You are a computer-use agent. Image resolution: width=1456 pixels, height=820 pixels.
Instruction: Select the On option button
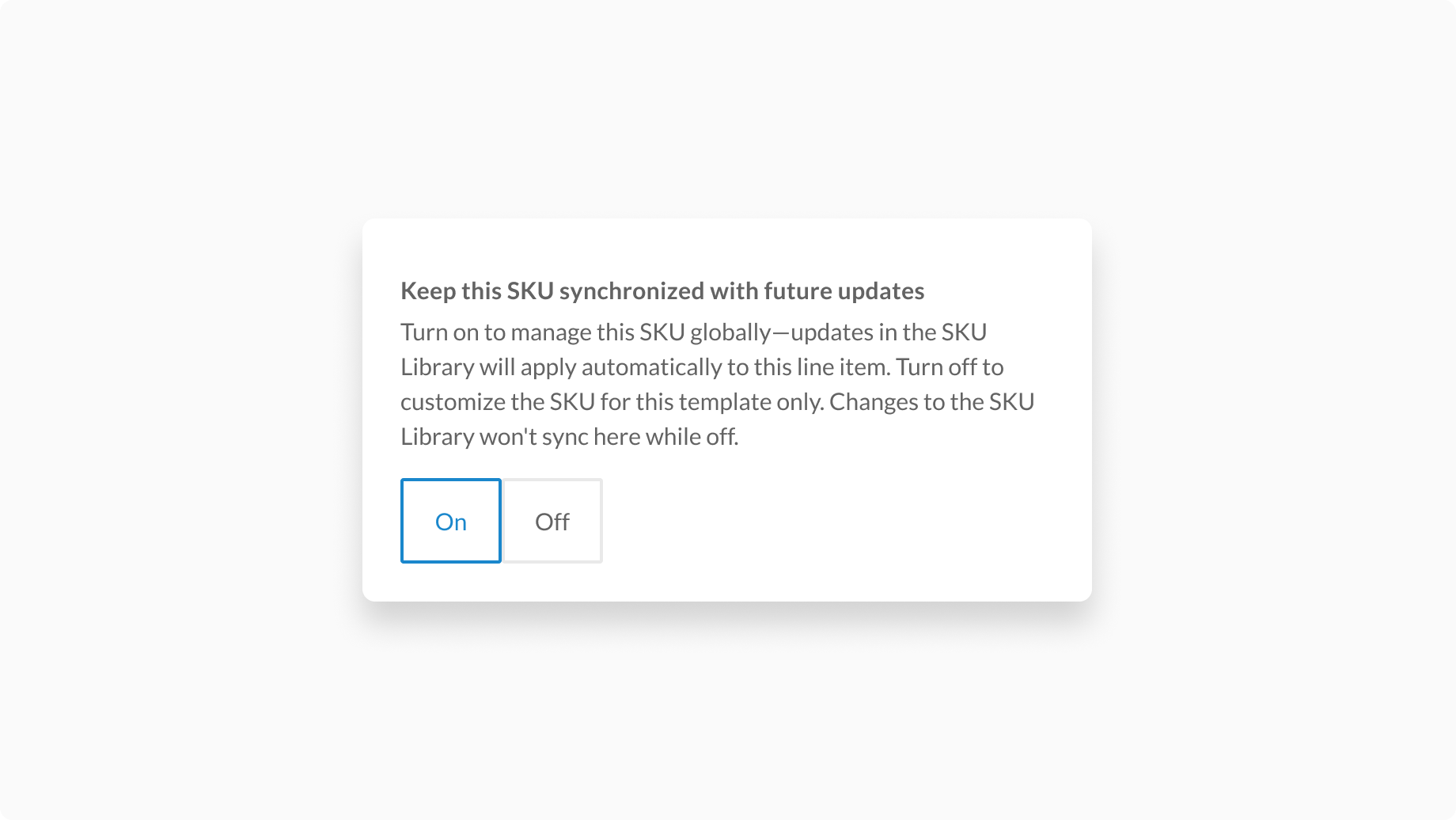(x=450, y=521)
